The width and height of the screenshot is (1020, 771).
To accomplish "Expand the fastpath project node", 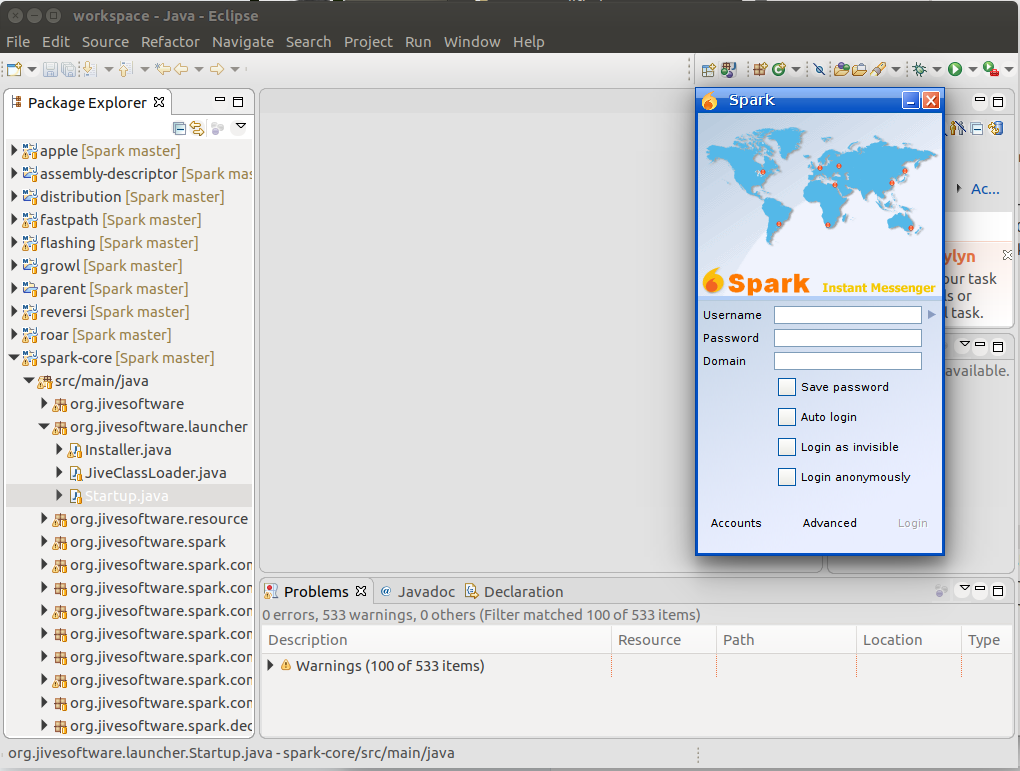I will (14, 220).
